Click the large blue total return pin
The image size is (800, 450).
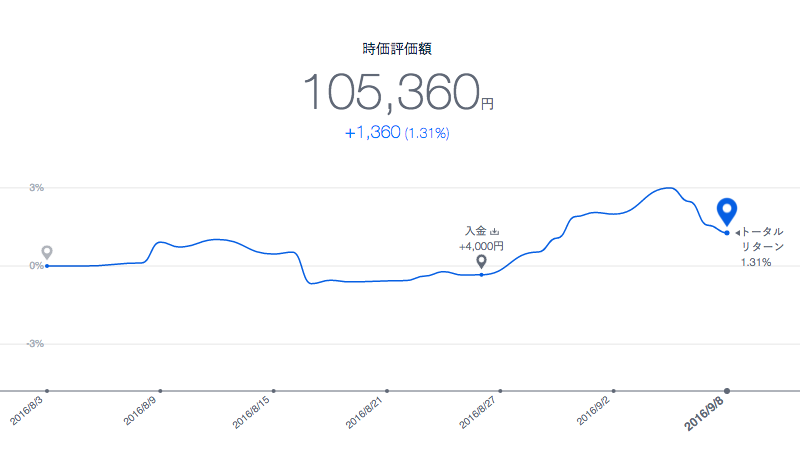(727, 211)
